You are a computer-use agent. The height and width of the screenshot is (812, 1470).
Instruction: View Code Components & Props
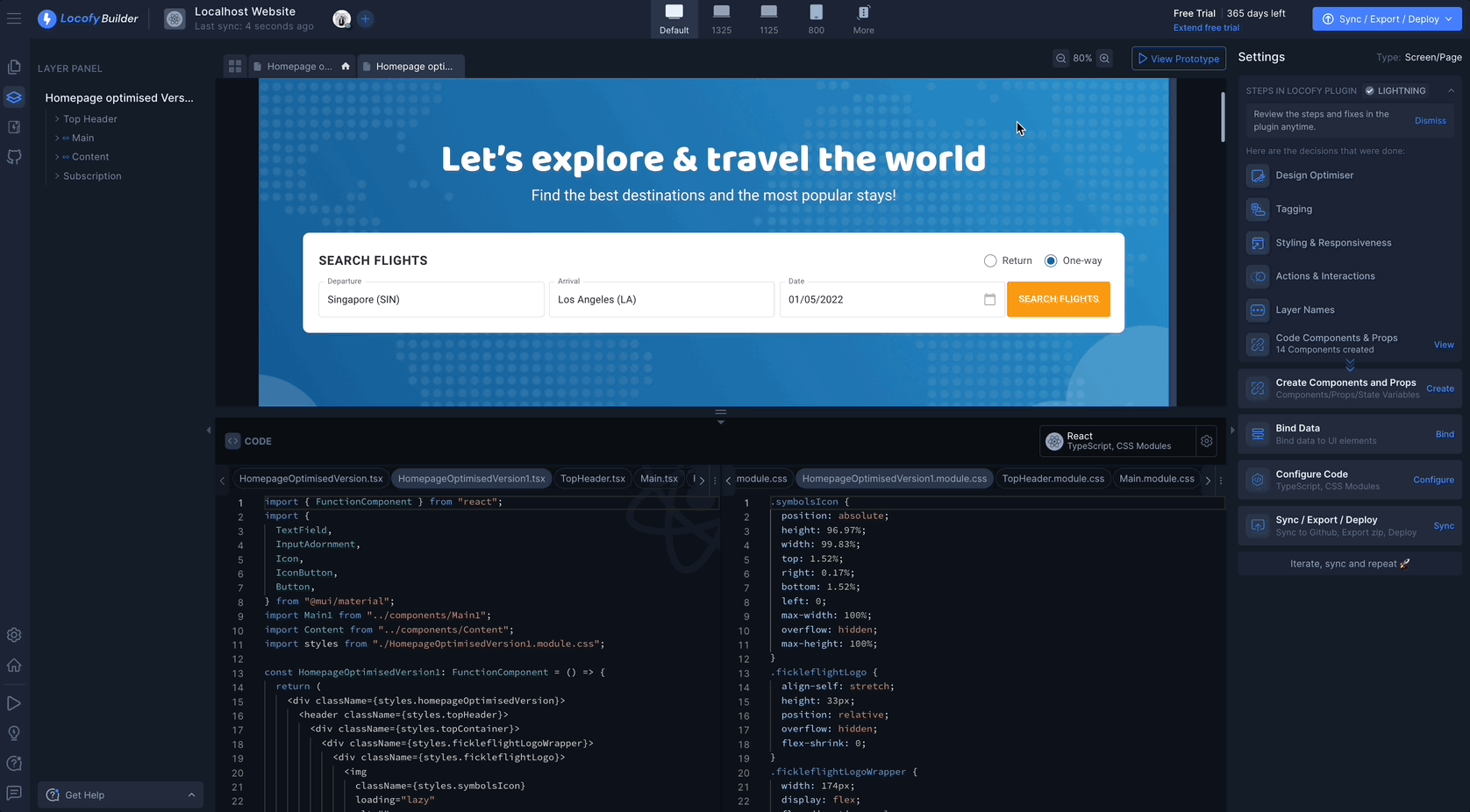click(x=1444, y=345)
